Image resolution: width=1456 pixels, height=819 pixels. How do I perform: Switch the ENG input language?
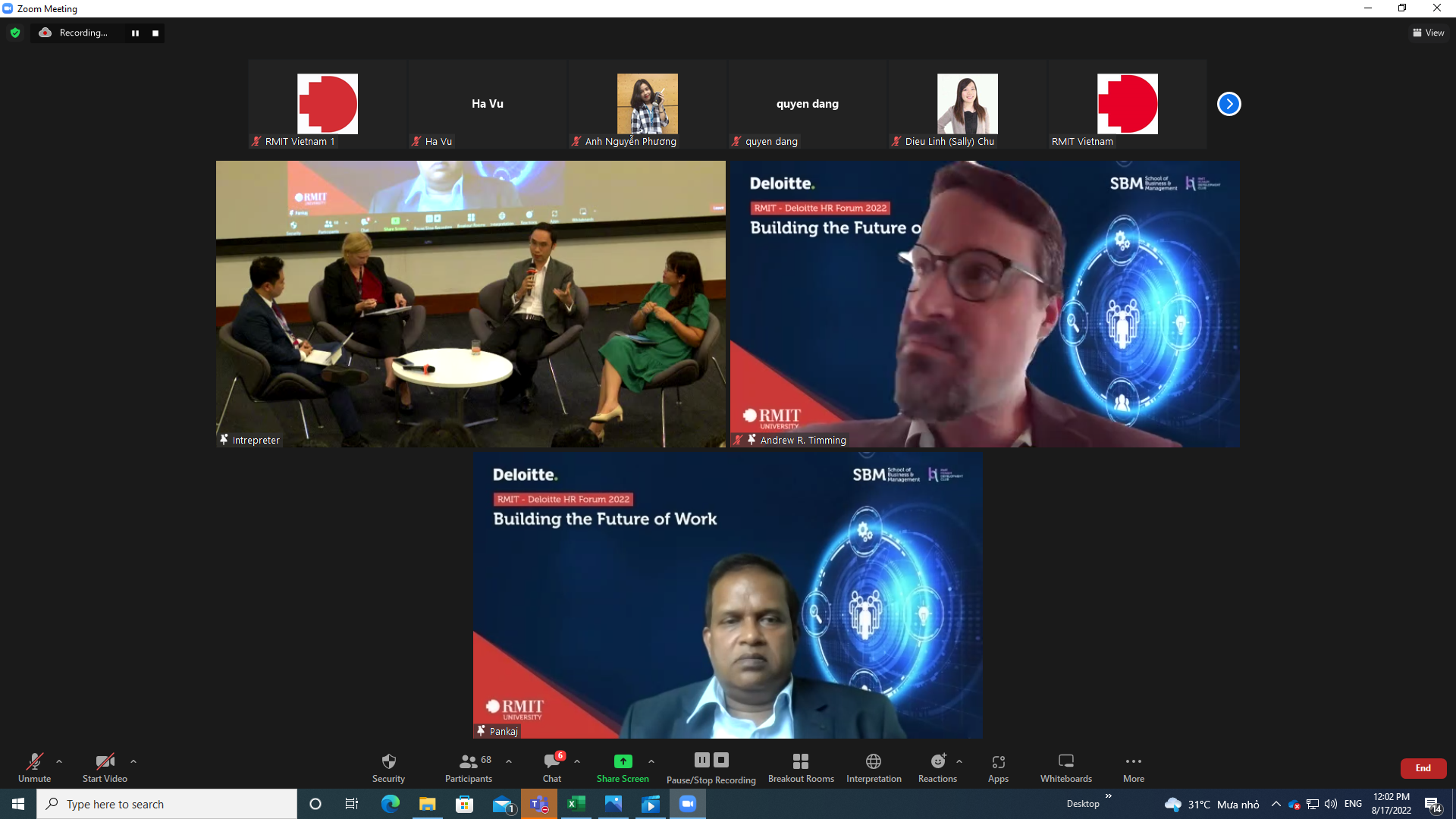click(1353, 804)
